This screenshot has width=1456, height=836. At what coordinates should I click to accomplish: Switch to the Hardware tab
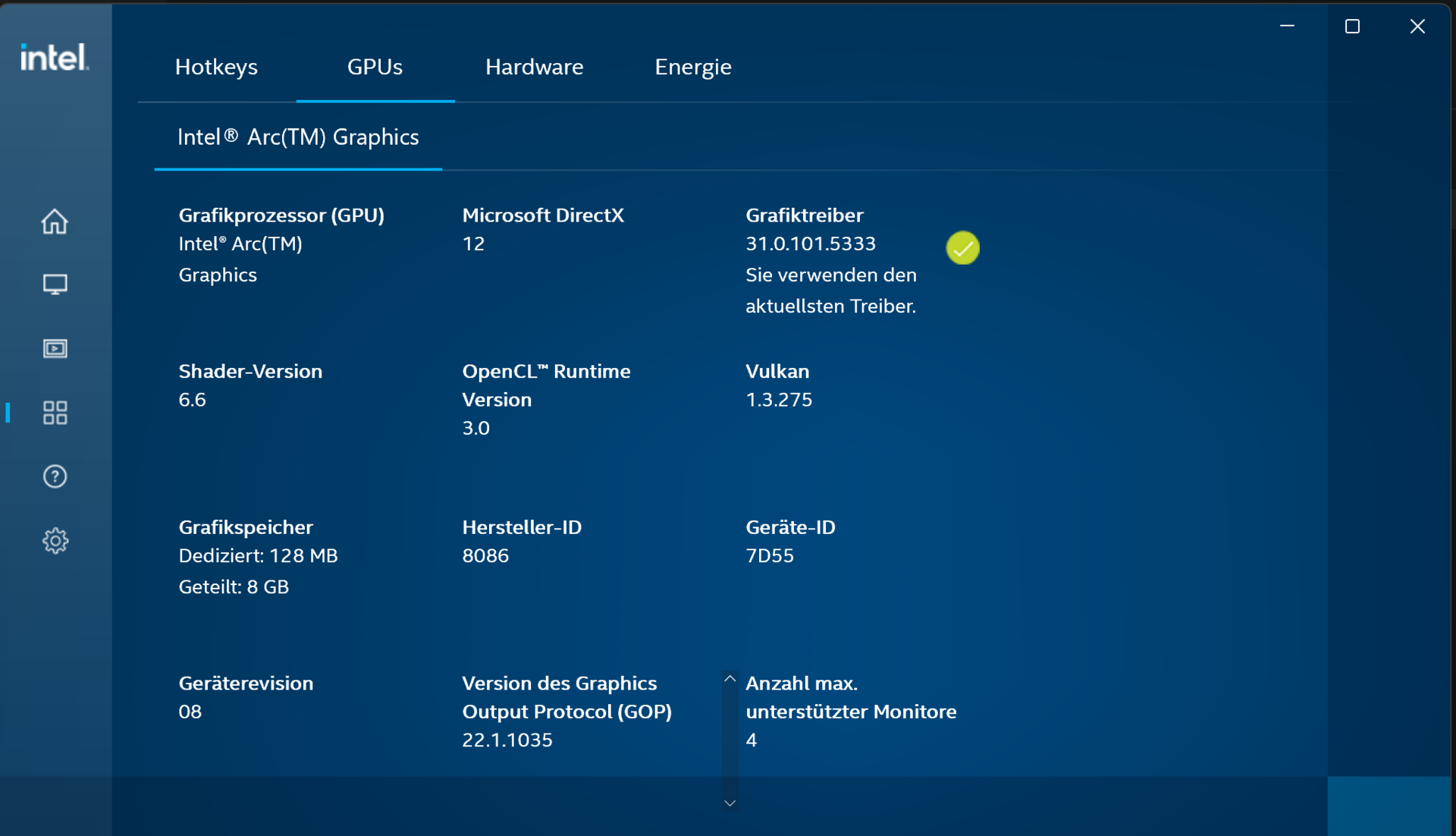click(534, 67)
